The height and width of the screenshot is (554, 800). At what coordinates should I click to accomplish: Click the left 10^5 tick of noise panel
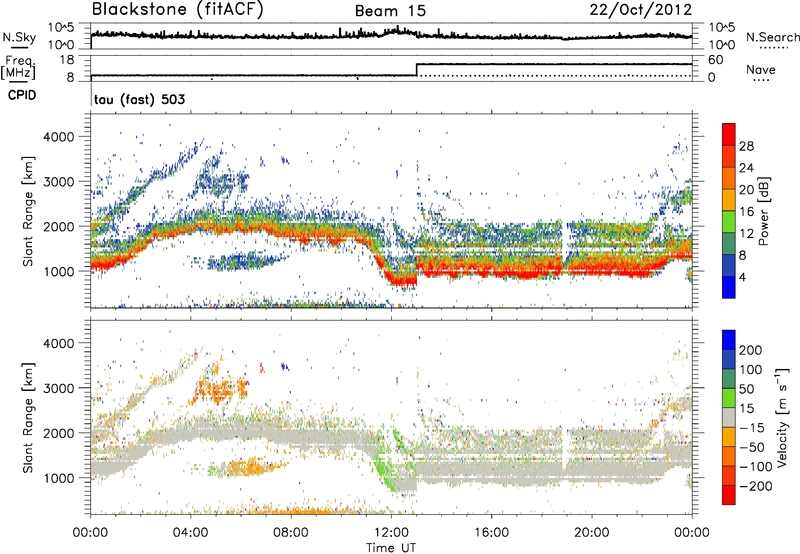pyautogui.click(x=61, y=28)
